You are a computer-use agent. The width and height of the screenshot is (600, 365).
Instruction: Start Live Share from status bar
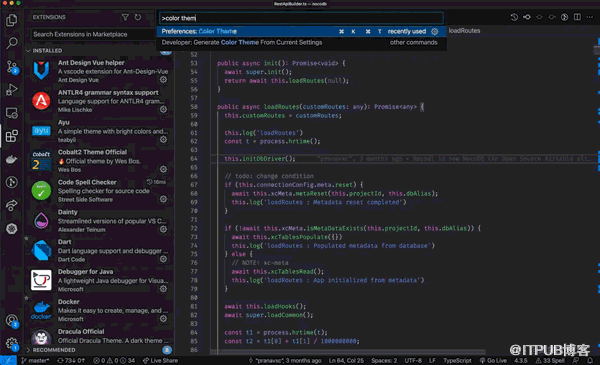pyautogui.click(x=160, y=360)
